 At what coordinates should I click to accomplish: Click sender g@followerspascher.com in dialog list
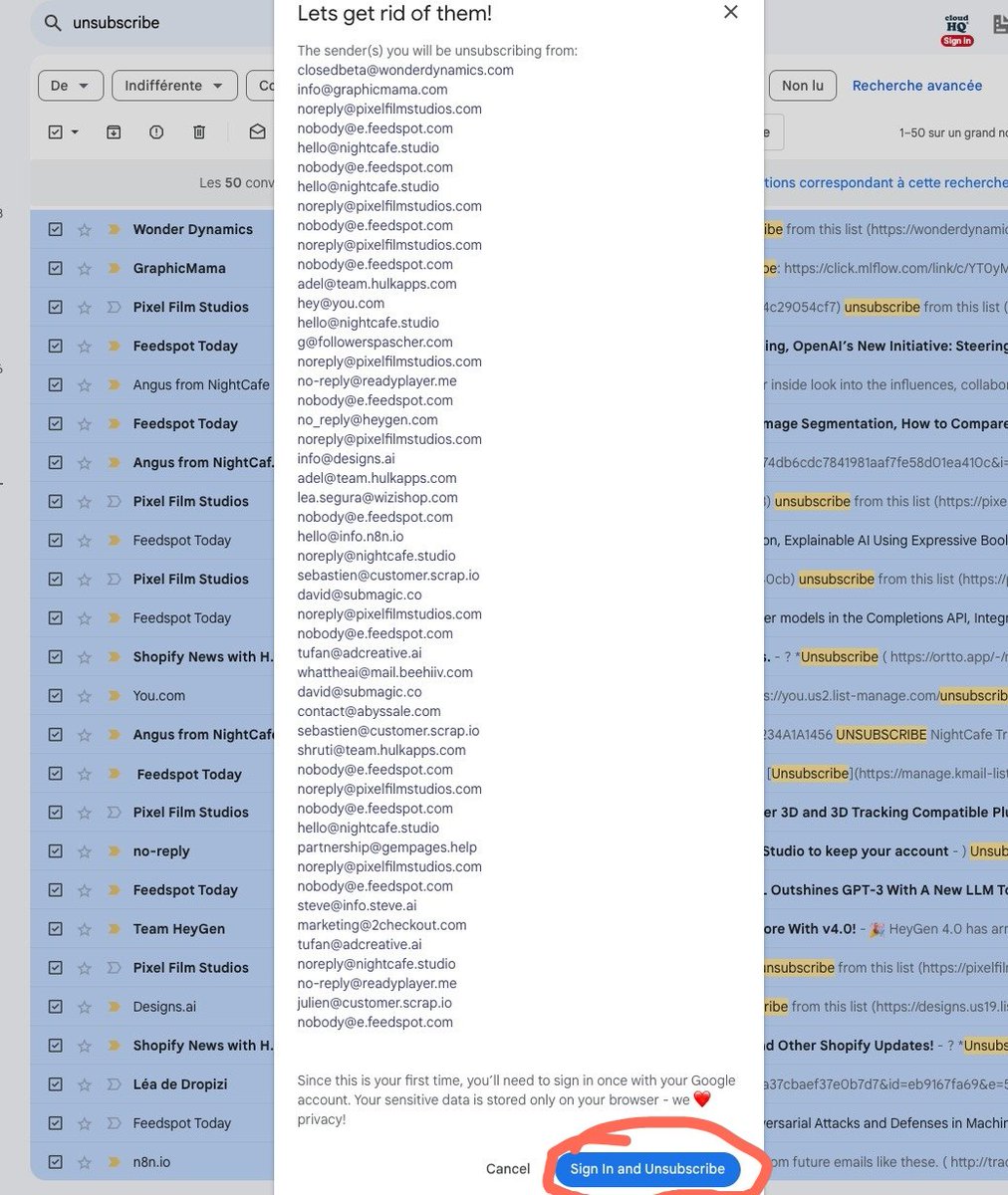[375, 342]
